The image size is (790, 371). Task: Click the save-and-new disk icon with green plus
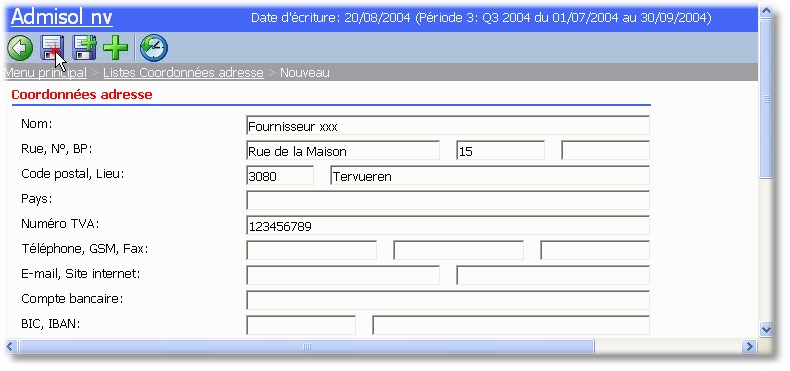tap(84, 48)
